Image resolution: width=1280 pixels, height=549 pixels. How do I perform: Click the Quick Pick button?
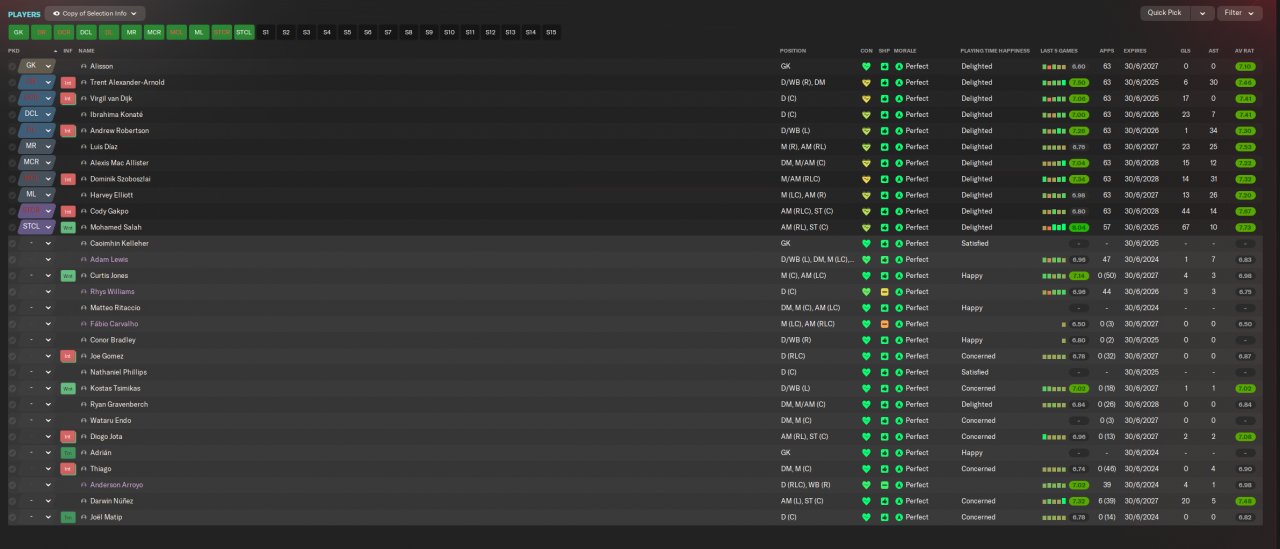coord(1164,13)
